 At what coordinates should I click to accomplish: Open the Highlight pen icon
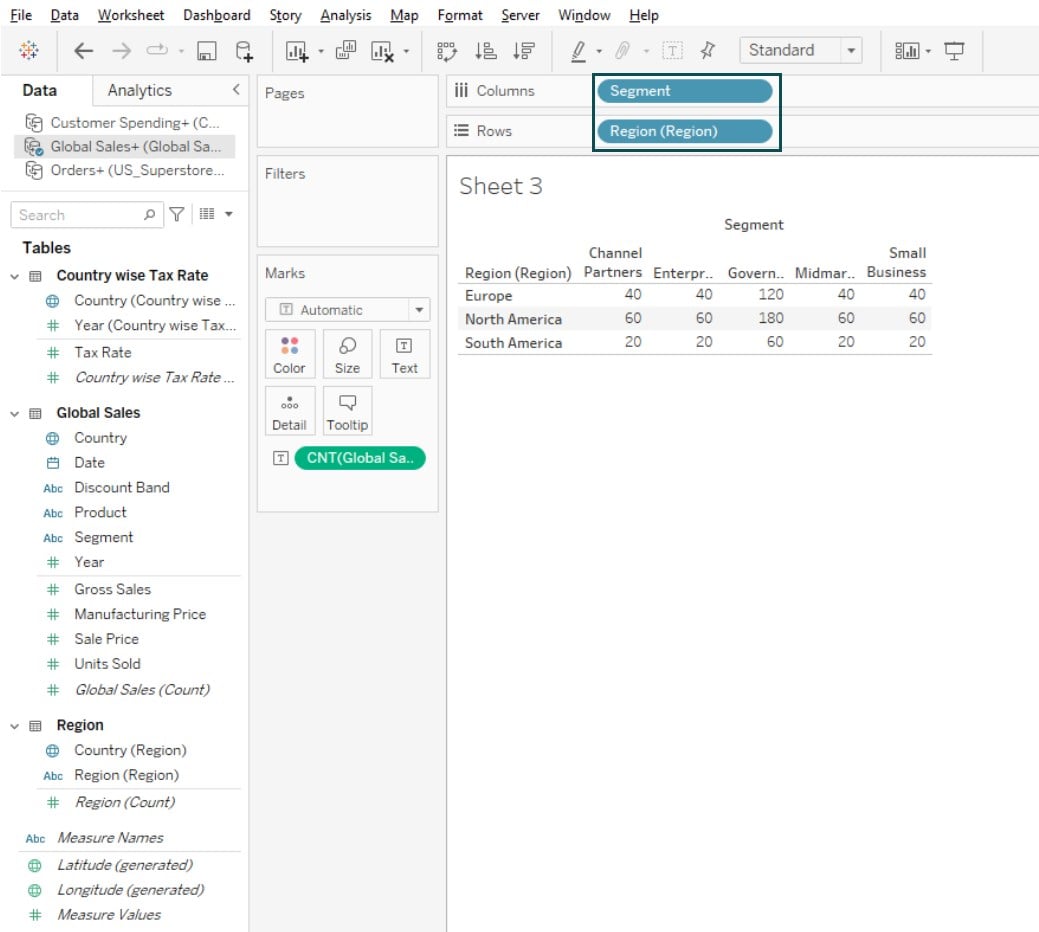coord(578,49)
